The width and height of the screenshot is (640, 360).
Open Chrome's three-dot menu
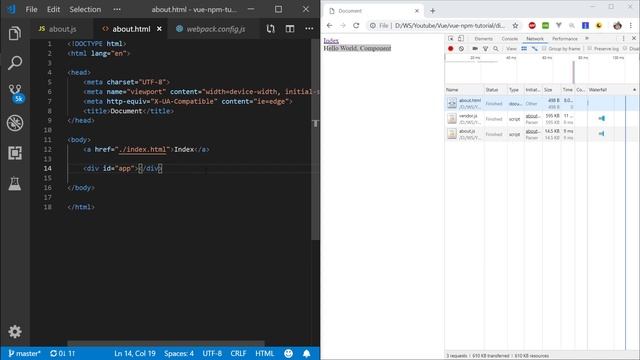tap(631, 25)
